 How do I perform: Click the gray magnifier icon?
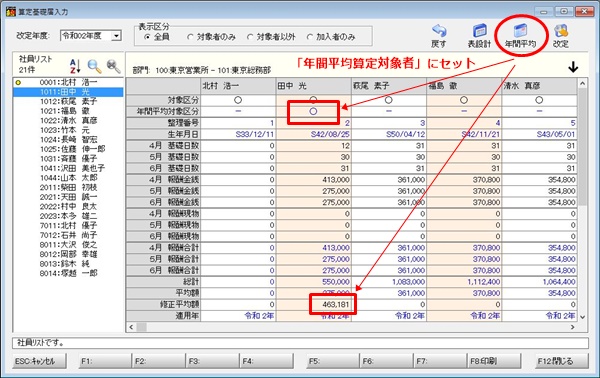(x=114, y=66)
